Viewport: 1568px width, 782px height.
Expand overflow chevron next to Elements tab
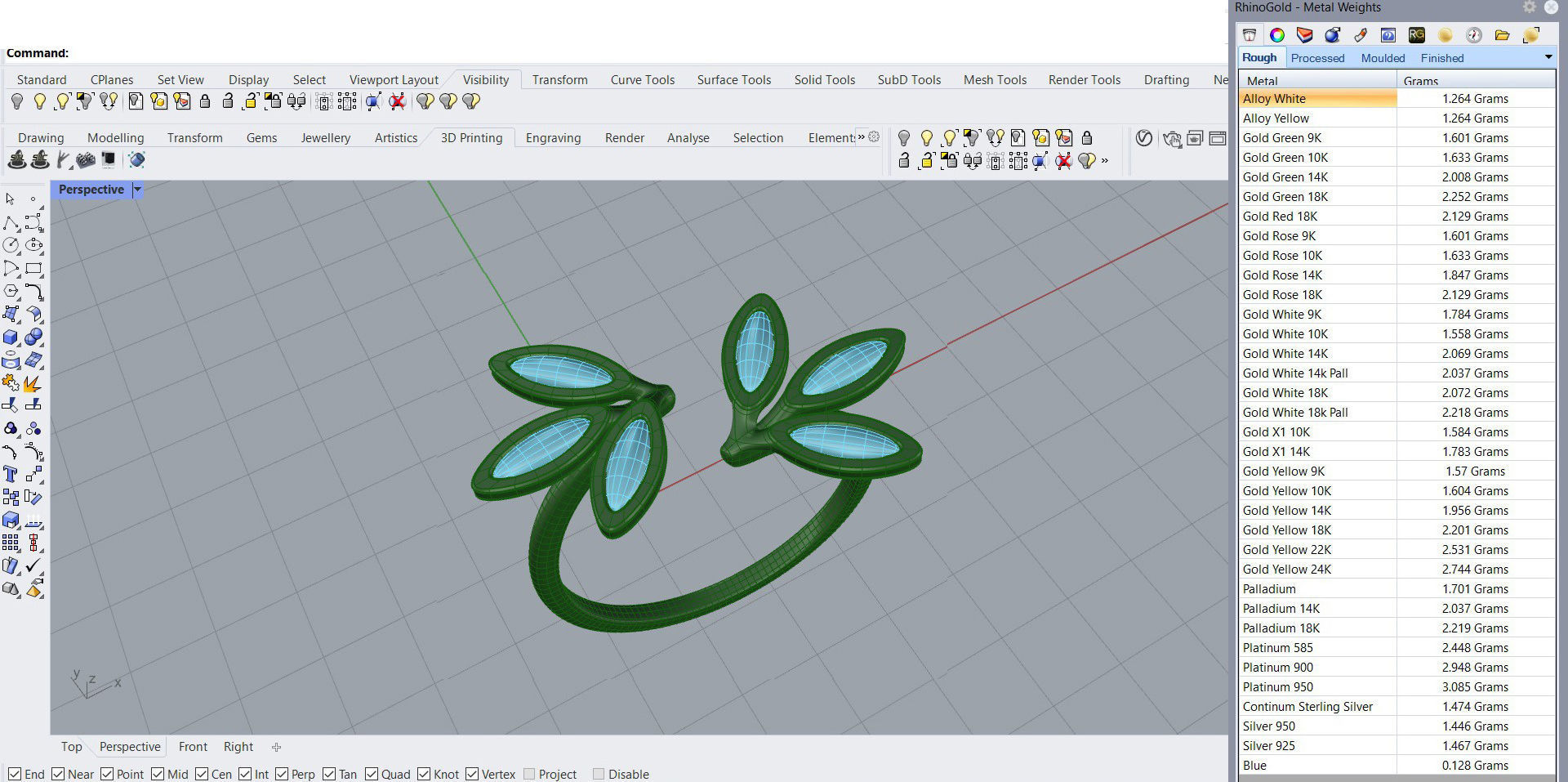(x=861, y=136)
